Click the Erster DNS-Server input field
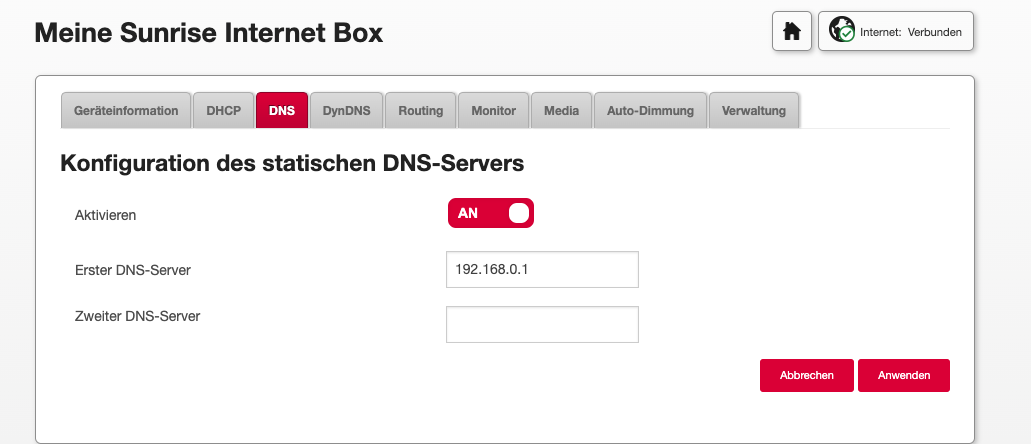 (541, 270)
